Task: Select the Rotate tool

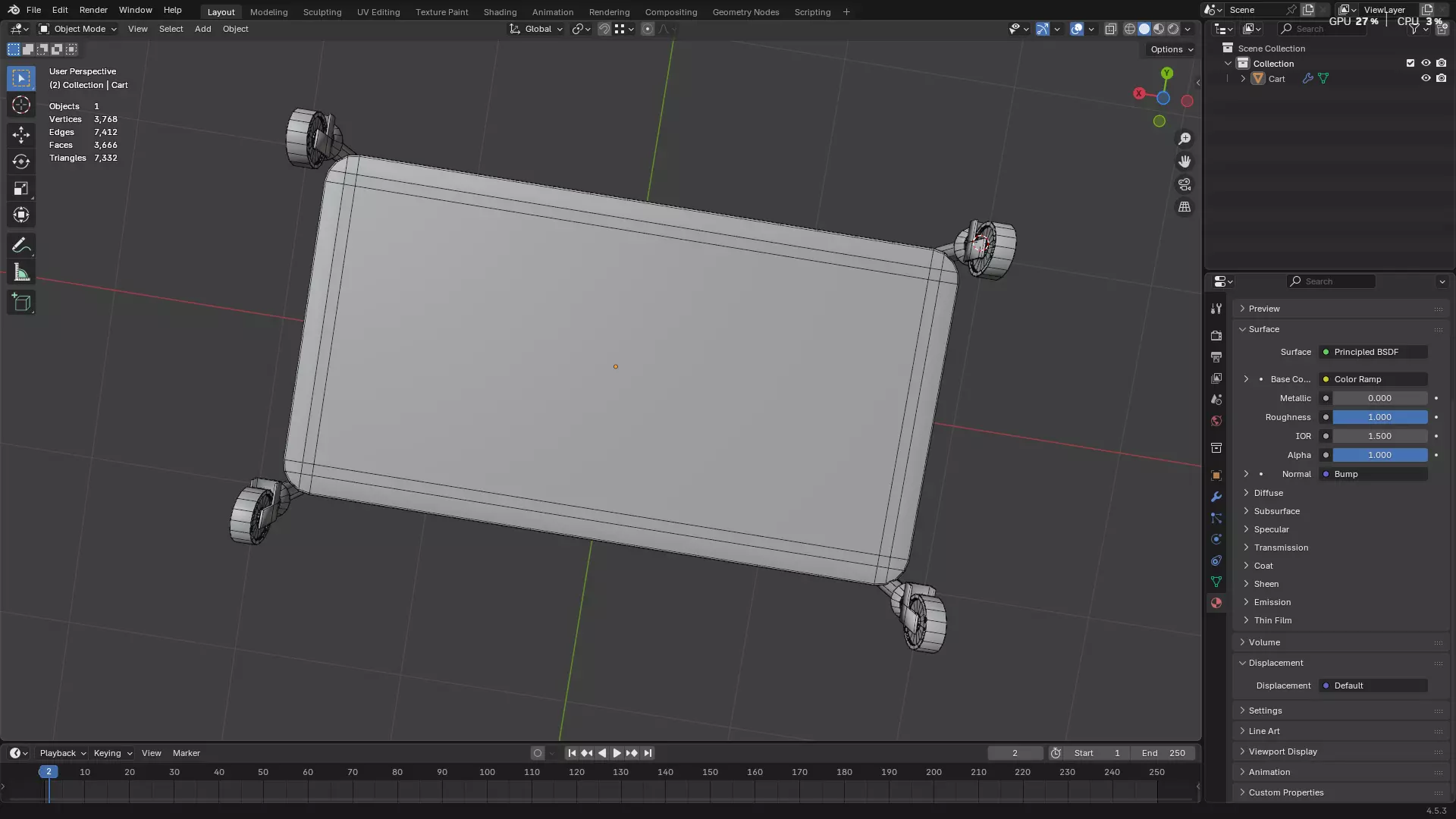Action: click(x=21, y=162)
